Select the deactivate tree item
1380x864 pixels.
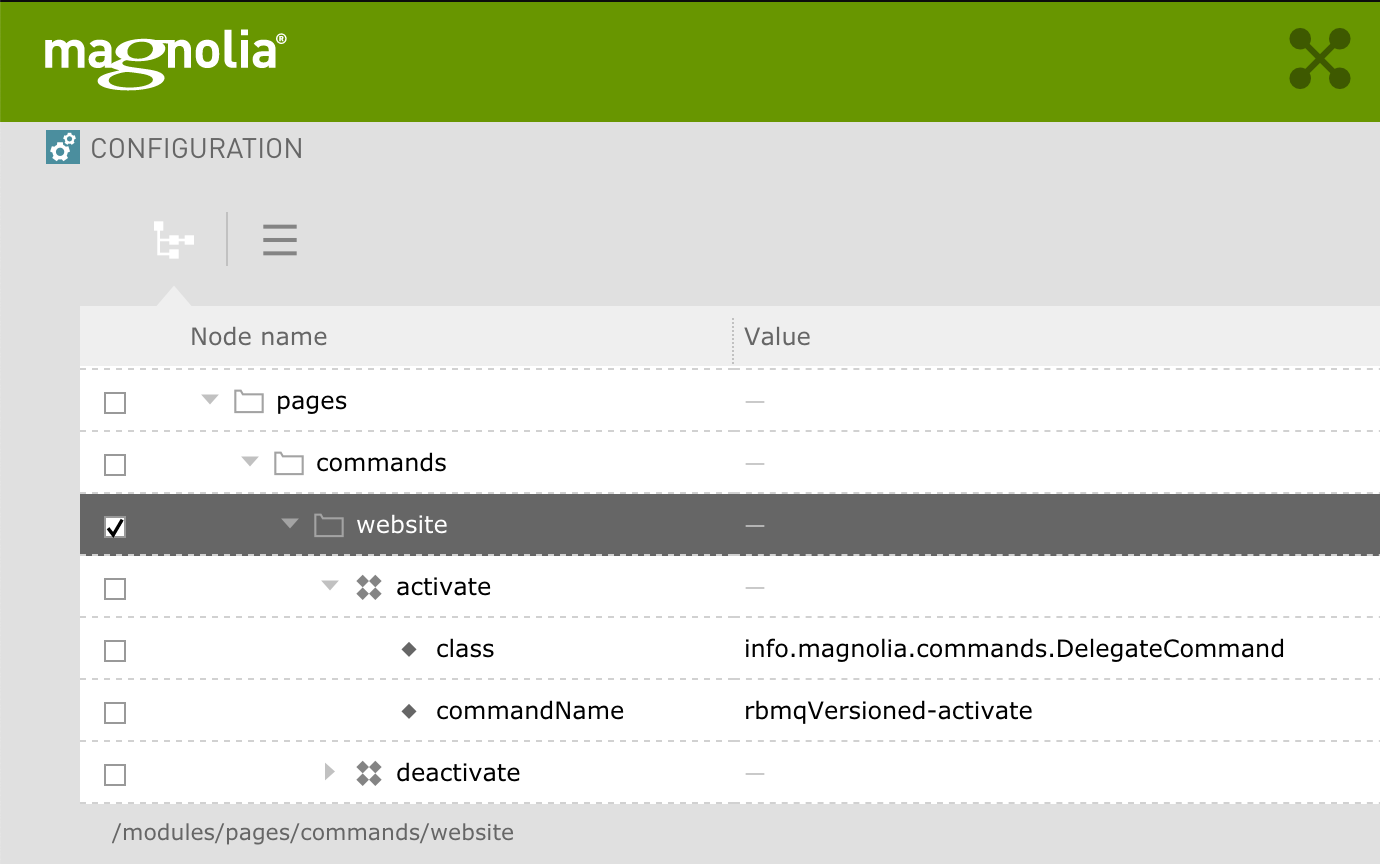click(458, 774)
